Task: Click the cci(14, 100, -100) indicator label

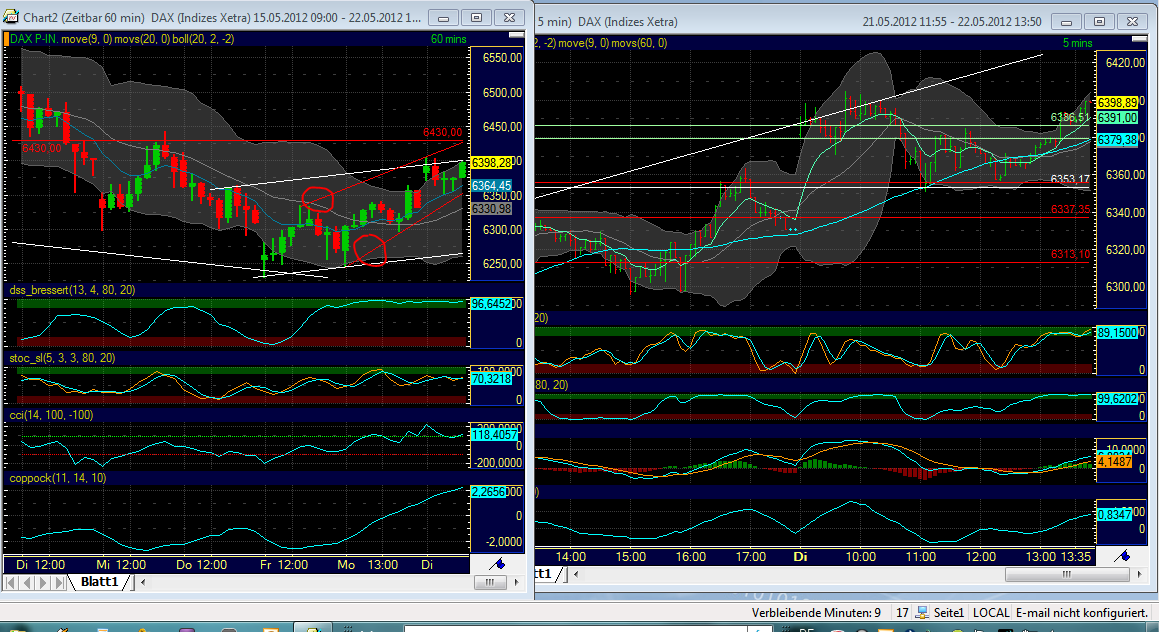Action: pyautogui.click(x=51, y=415)
